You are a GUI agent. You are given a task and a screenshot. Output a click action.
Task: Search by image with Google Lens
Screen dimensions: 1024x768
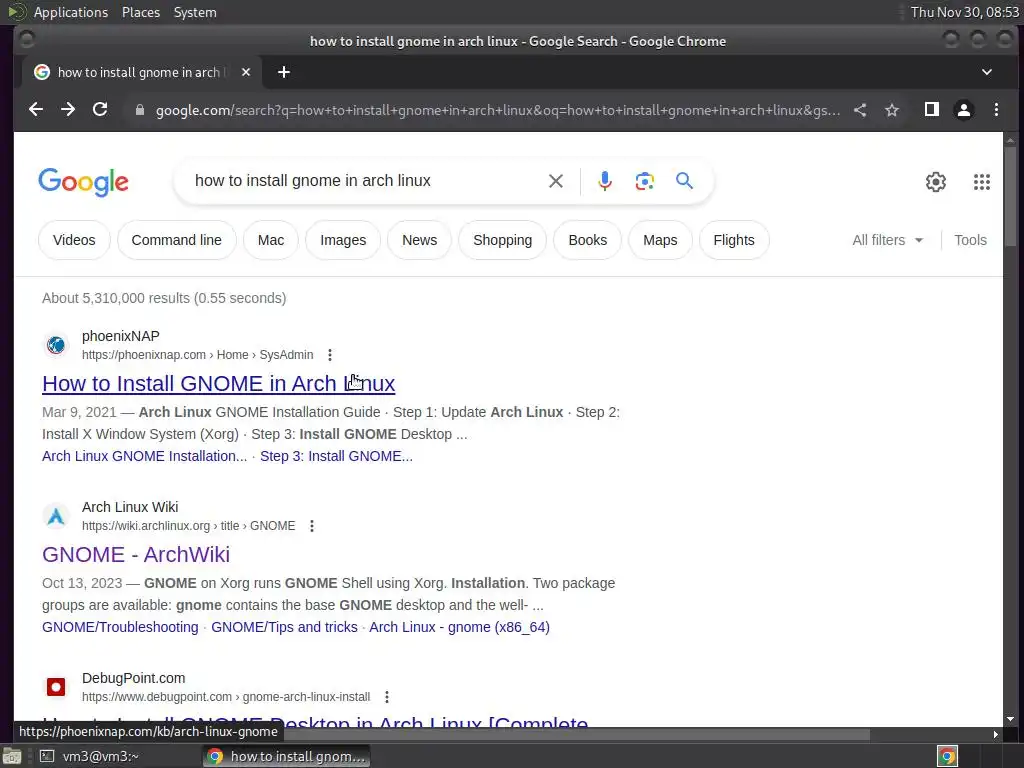[645, 181]
